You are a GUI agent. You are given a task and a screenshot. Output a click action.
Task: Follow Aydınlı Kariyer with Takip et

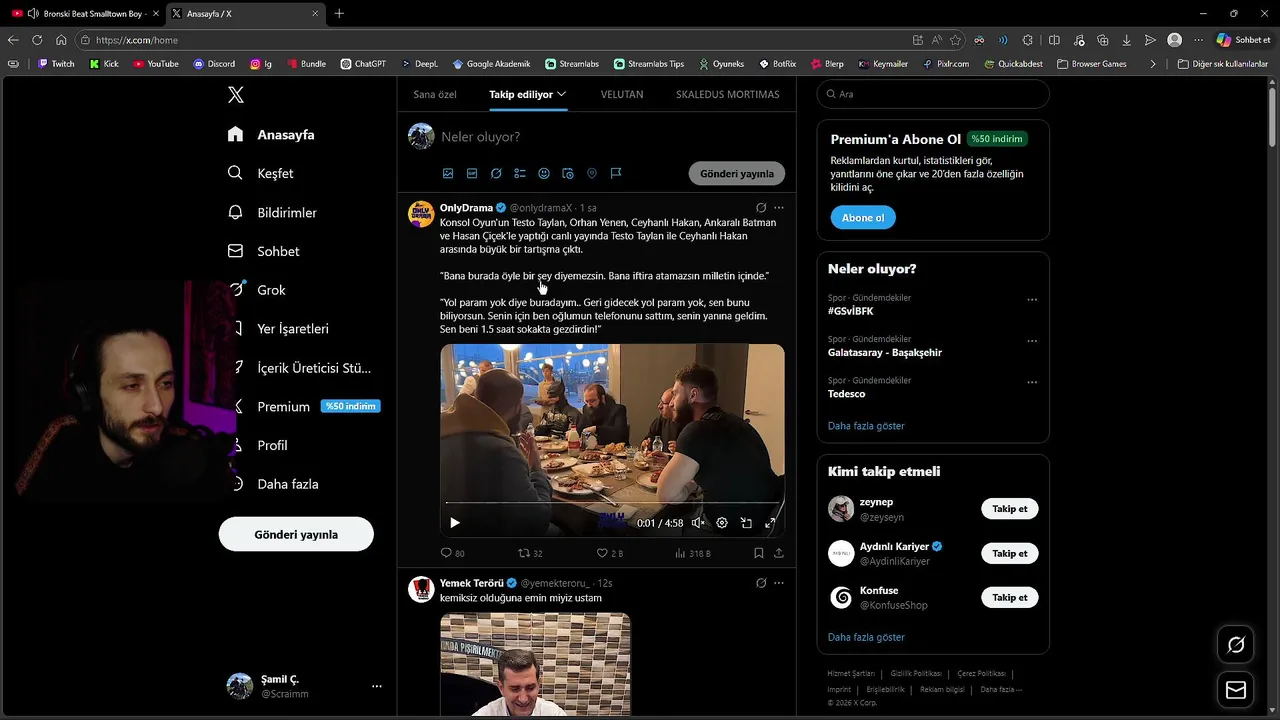[1010, 553]
